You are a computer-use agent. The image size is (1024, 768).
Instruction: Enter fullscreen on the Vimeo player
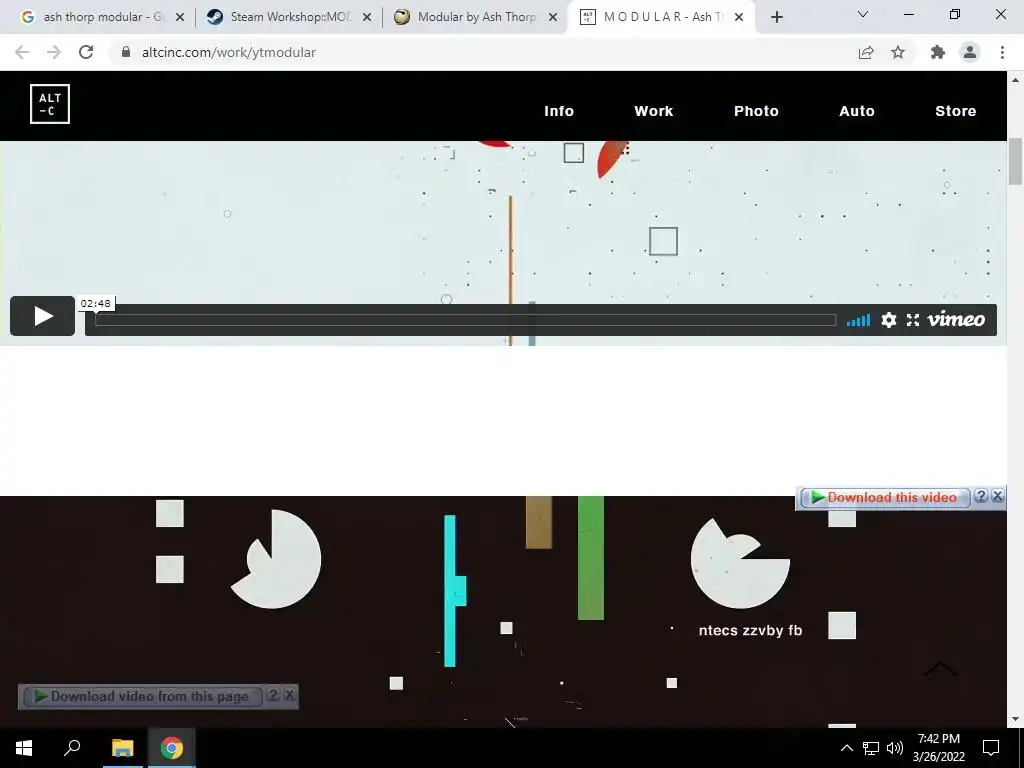(913, 320)
